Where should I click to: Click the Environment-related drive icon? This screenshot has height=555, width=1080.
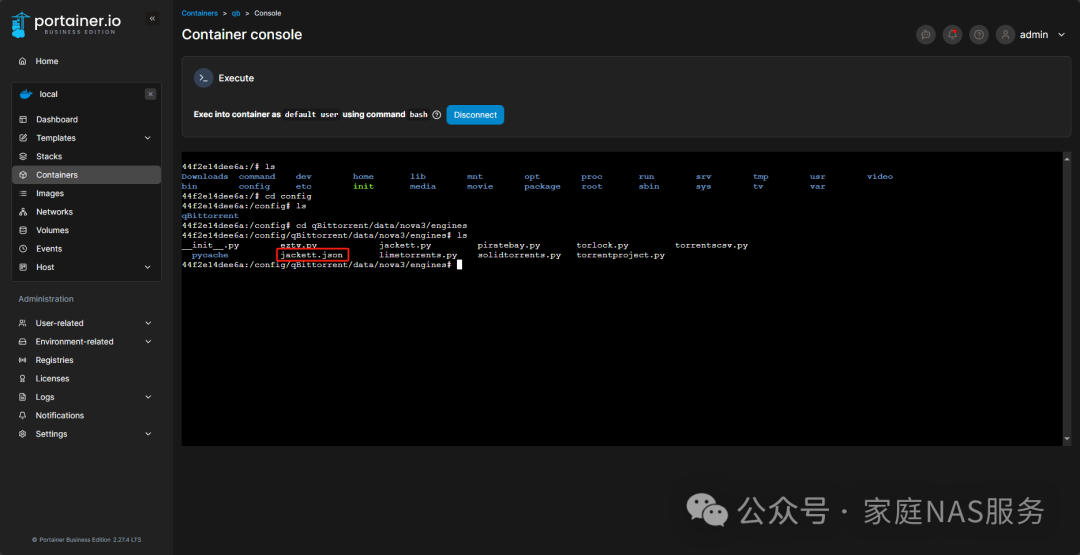23,342
